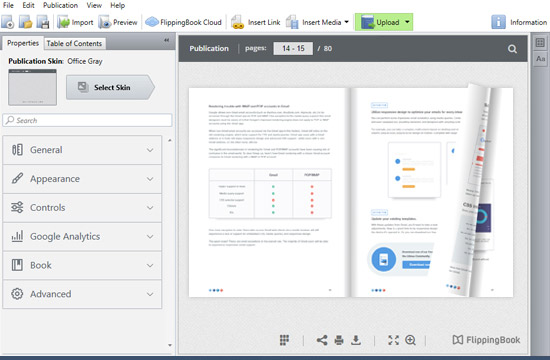The image size is (550, 360).
Task: Click the page number field 14 - 15
Action: coord(293,48)
